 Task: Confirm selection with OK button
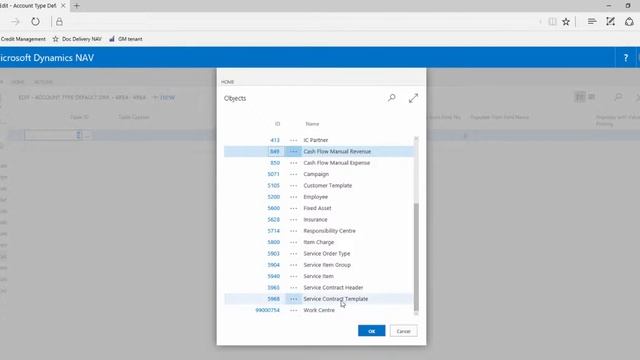pos(371,331)
